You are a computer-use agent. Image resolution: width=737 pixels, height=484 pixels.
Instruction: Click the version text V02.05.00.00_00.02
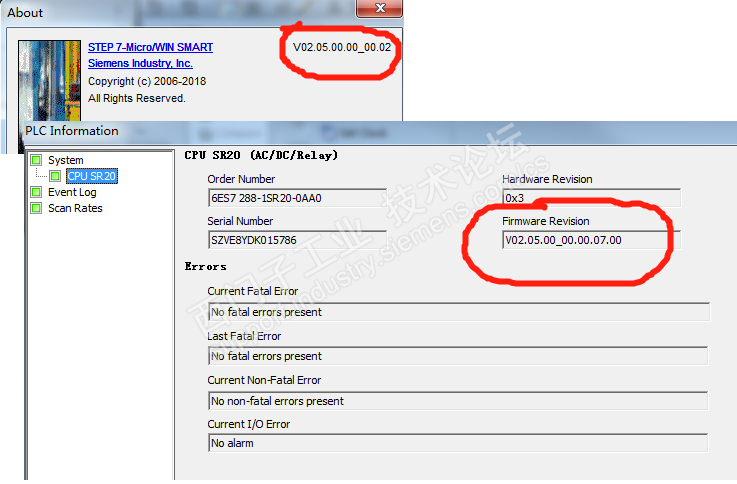[x=342, y=47]
